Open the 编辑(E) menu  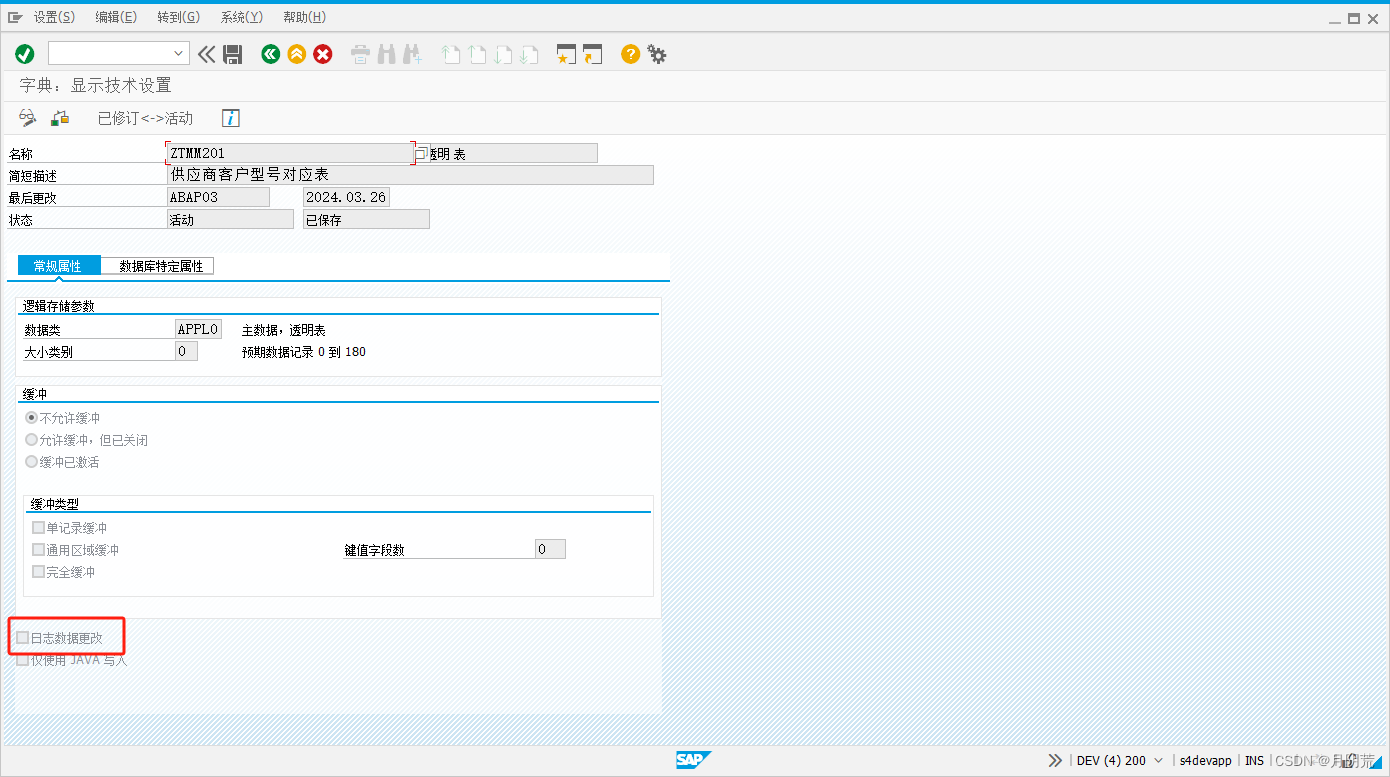coord(116,17)
